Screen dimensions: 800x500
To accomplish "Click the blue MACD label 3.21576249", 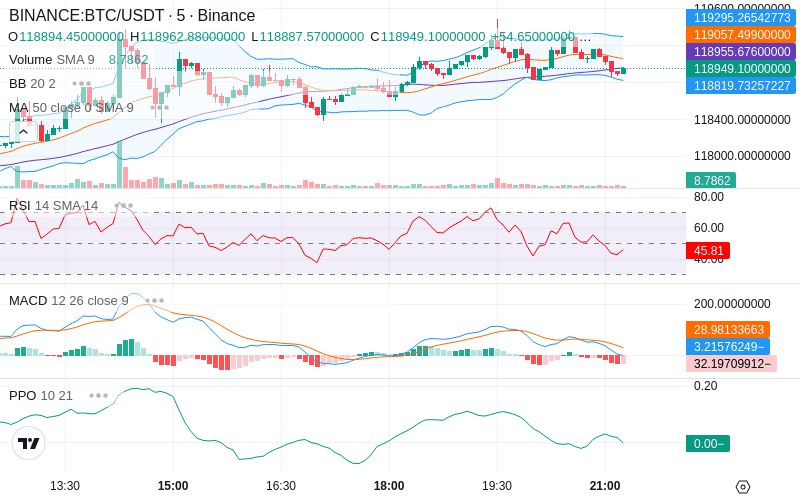I will [x=728, y=346].
